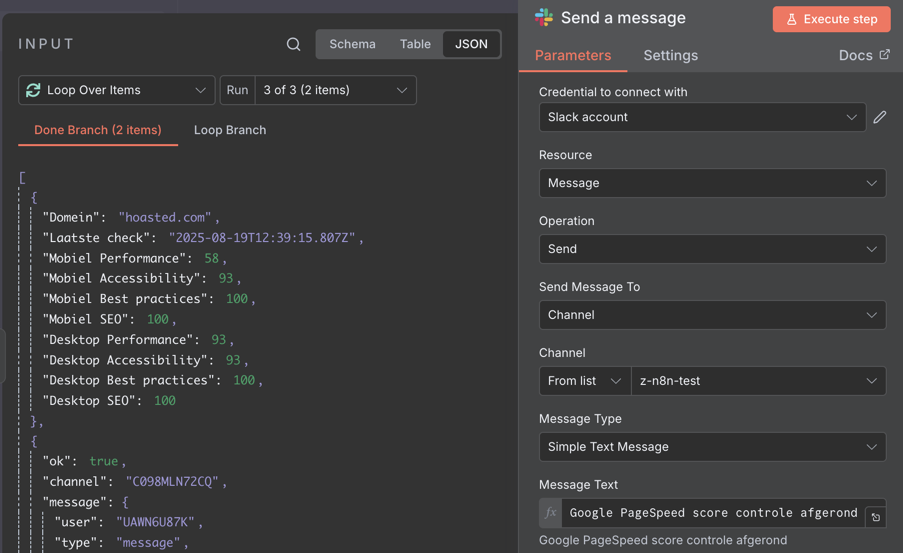Click the Laatste check timestamp value

[262, 238]
